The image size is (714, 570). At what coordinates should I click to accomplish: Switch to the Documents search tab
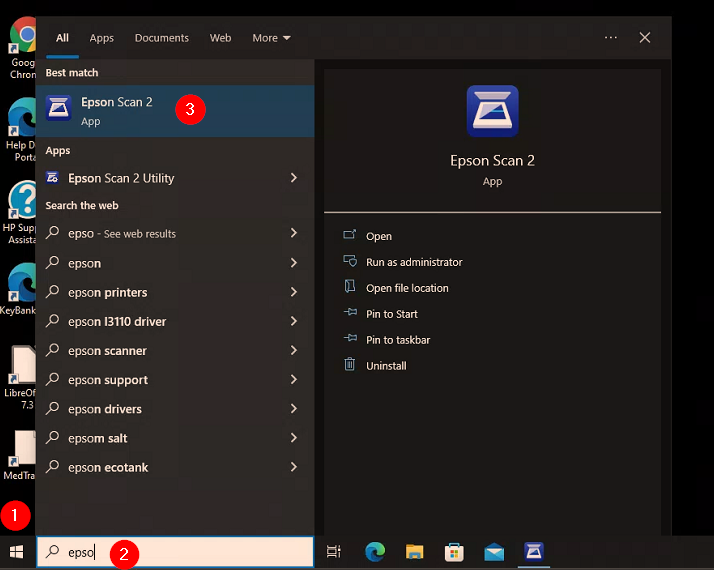click(x=161, y=38)
